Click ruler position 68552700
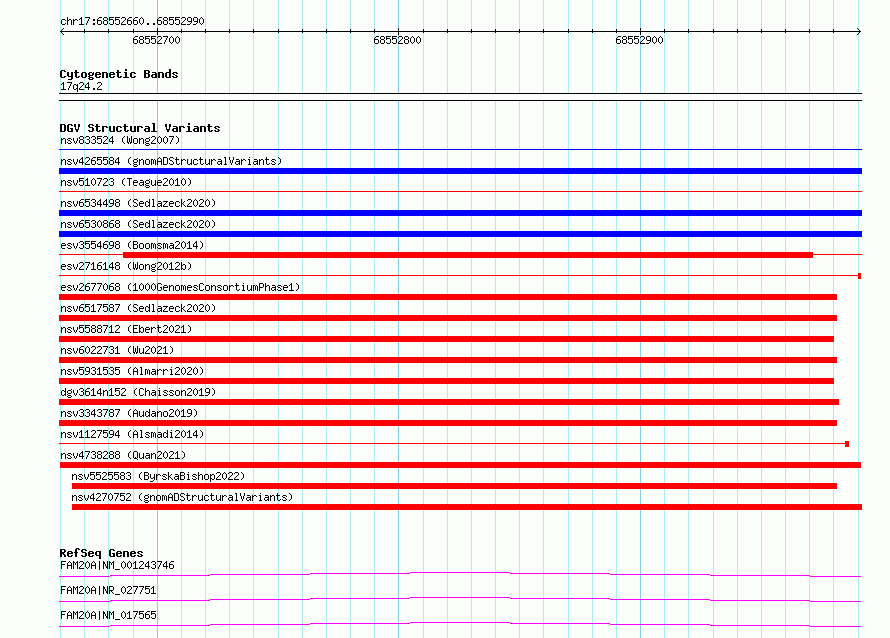890x638 pixels. (x=157, y=40)
